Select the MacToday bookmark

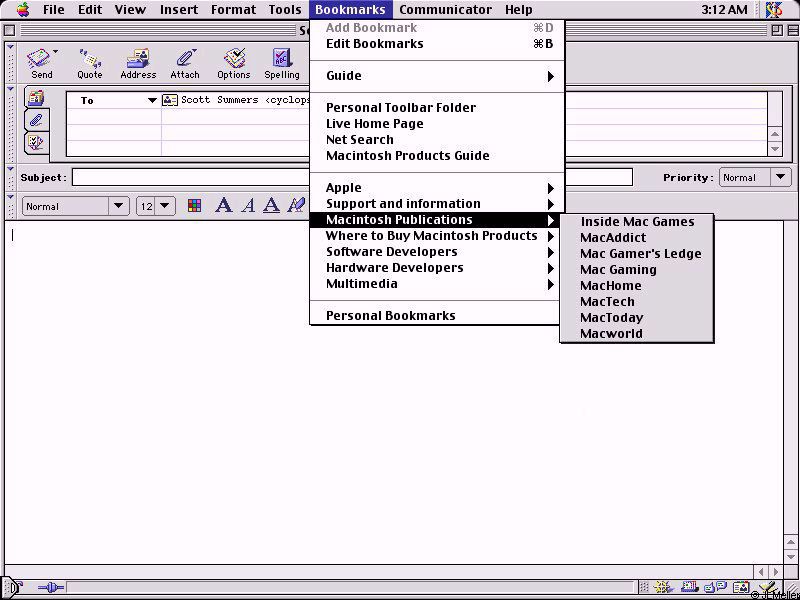tap(637, 318)
